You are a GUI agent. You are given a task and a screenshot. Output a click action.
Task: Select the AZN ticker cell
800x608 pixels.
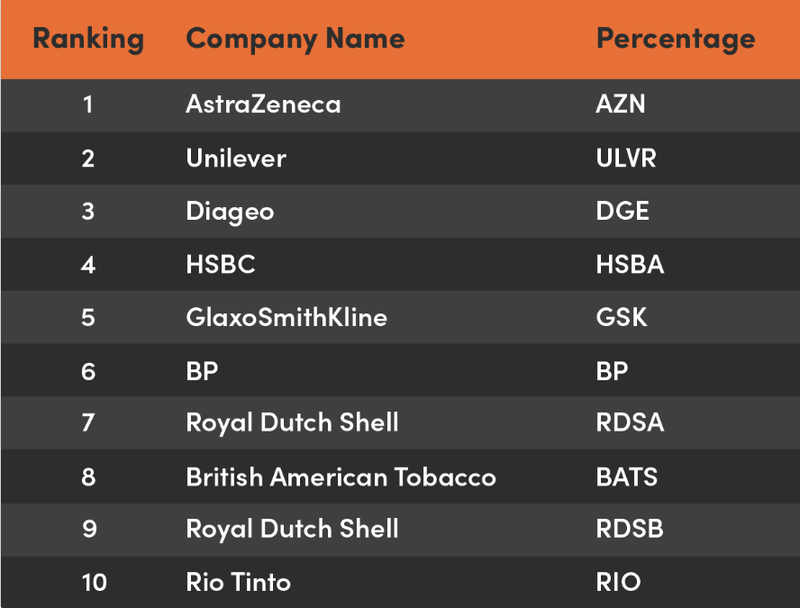click(620, 104)
